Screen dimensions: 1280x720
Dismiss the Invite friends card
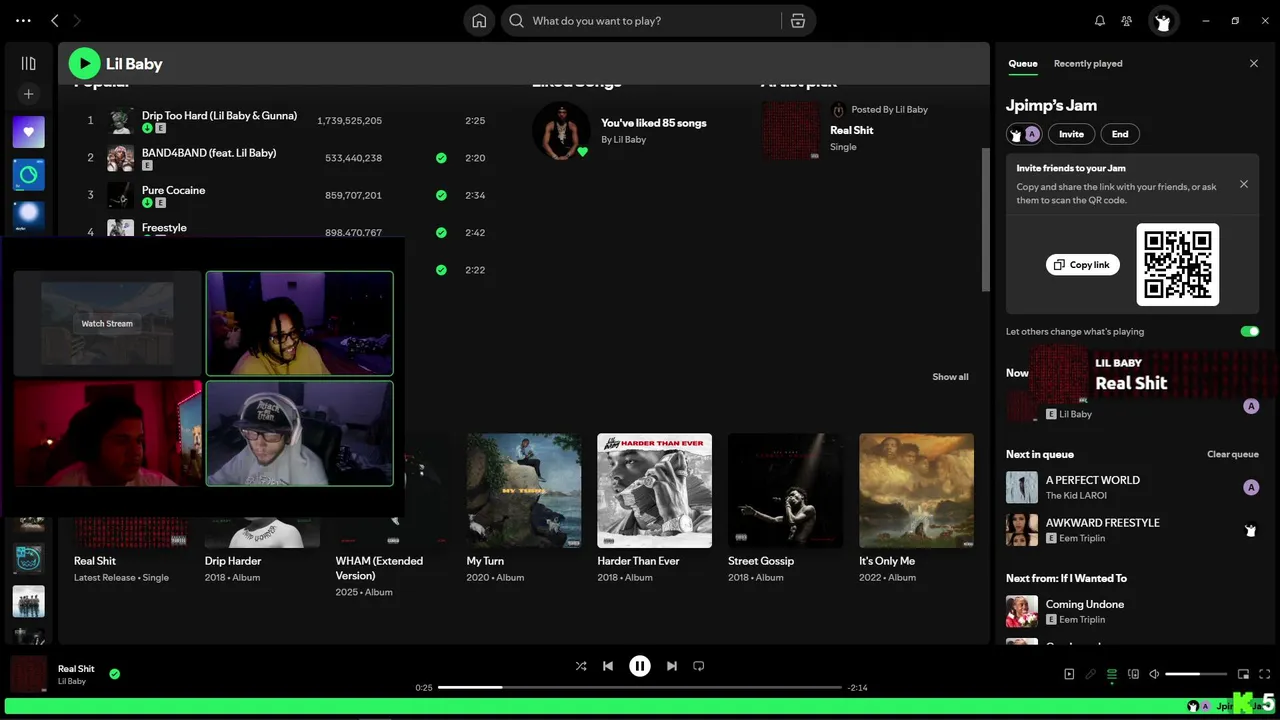[1244, 184]
